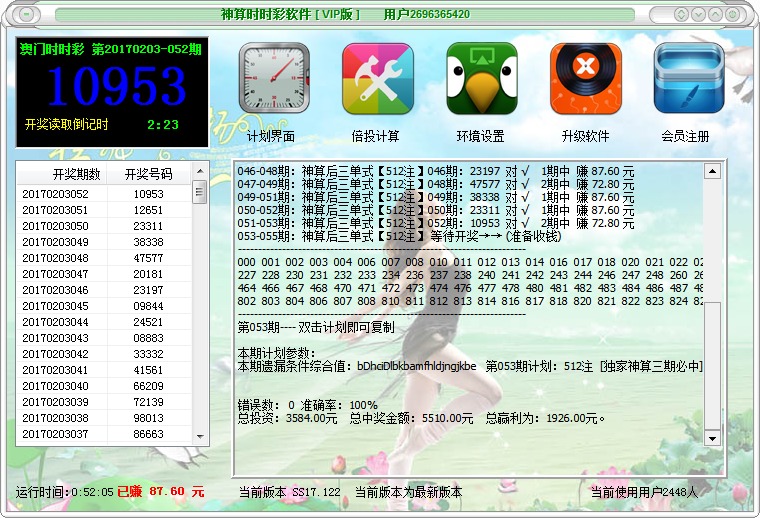Viewport: 760px width, 518px height.
Task: Click the number row starting with 464 466
Action: (470, 288)
